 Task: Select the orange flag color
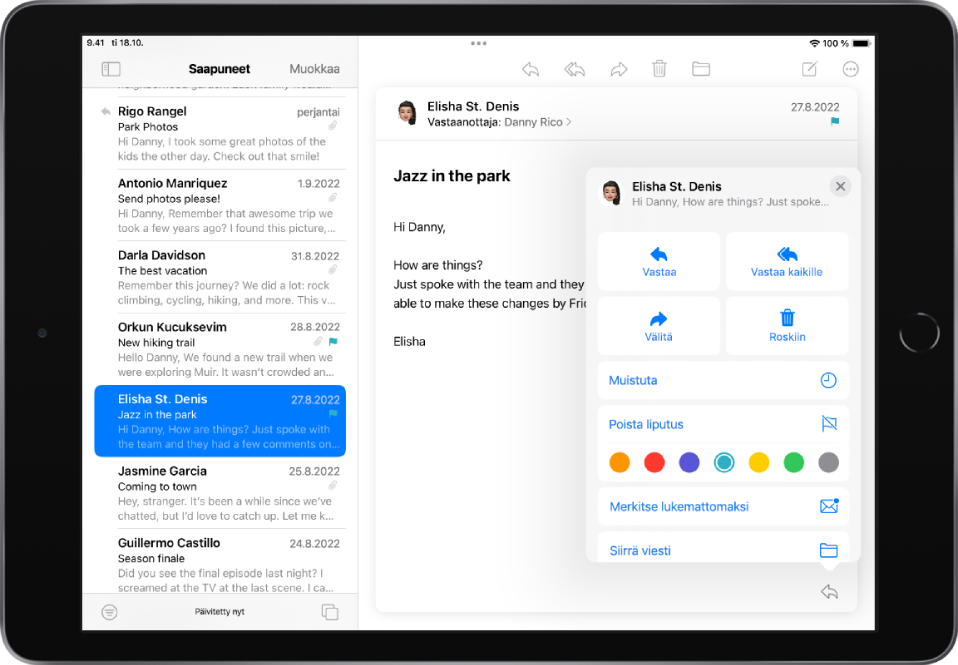pyautogui.click(x=620, y=462)
